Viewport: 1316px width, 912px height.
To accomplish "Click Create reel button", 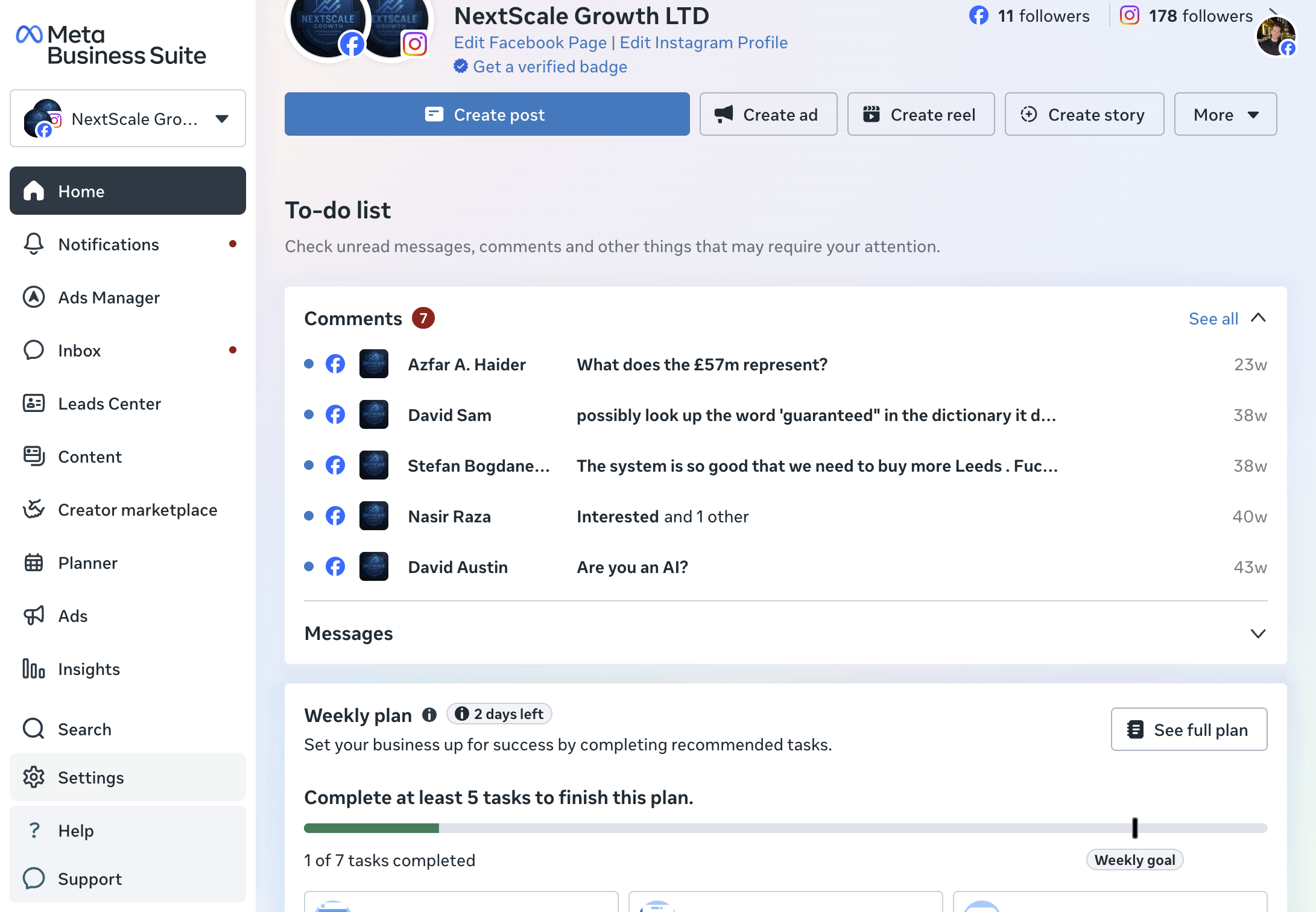I will point(921,115).
